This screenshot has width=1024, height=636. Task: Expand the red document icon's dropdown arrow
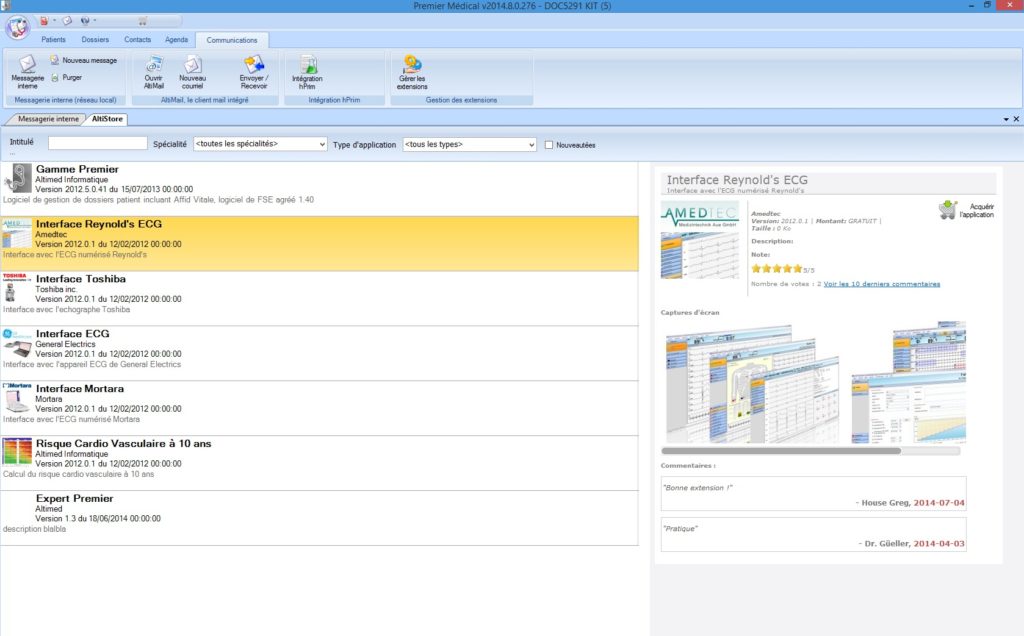click(x=54, y=21)
